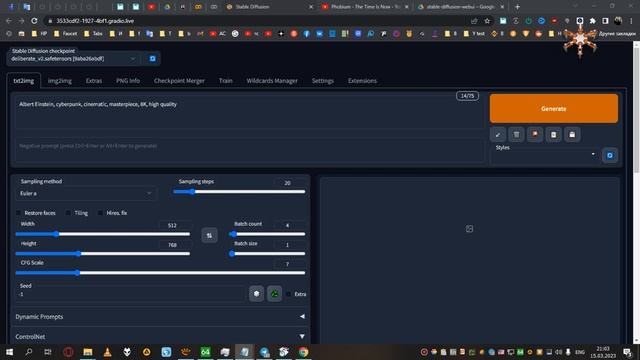Open the browser extensions puzzle icon
The height and width of the screenshot is (360, 640).
pos(593,21)
